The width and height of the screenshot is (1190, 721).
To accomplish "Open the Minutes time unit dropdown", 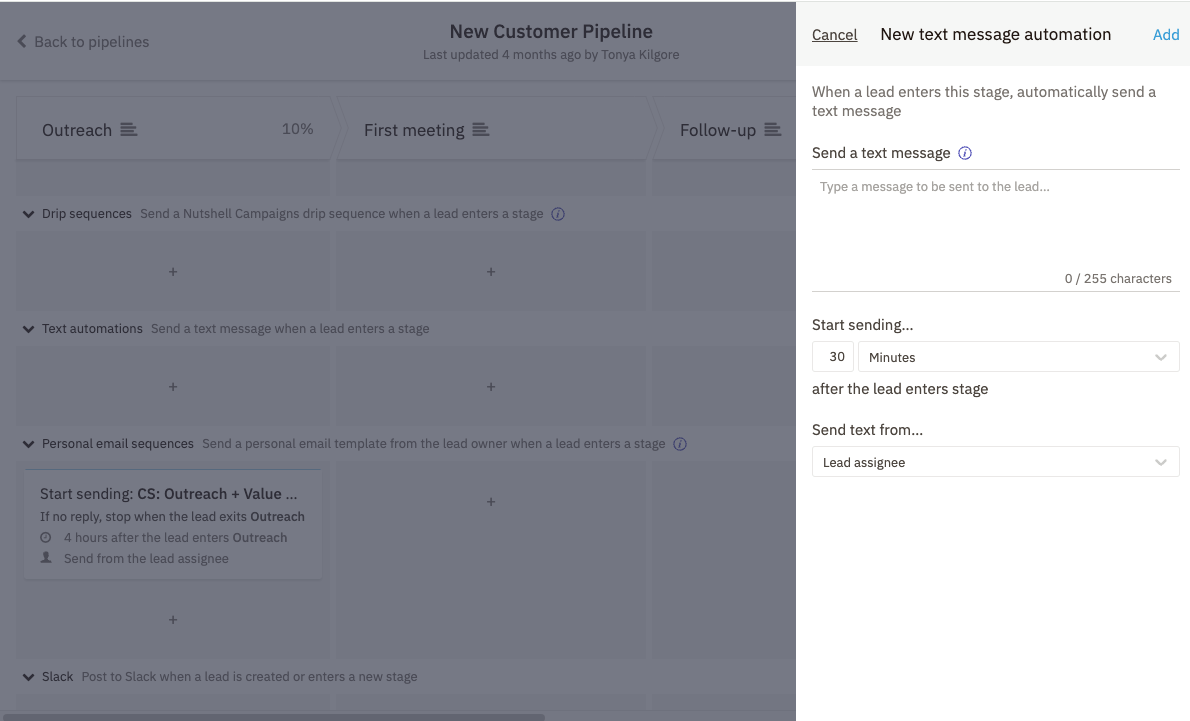I will tap(1018, 356).
